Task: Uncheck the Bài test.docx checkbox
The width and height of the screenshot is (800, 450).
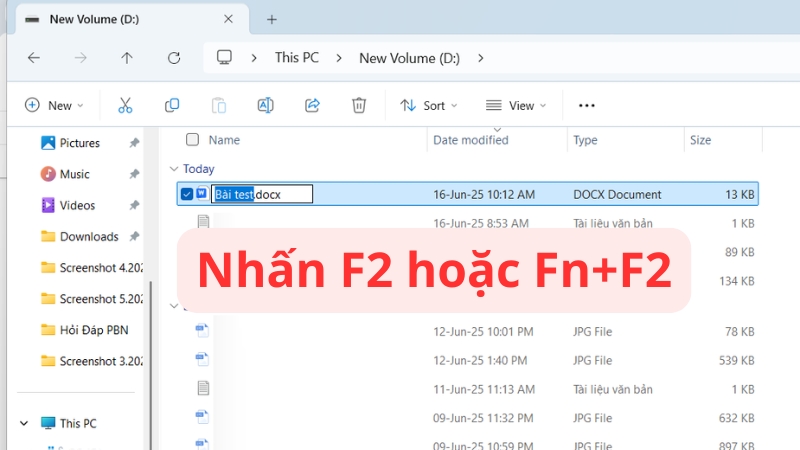Action: 187,194
